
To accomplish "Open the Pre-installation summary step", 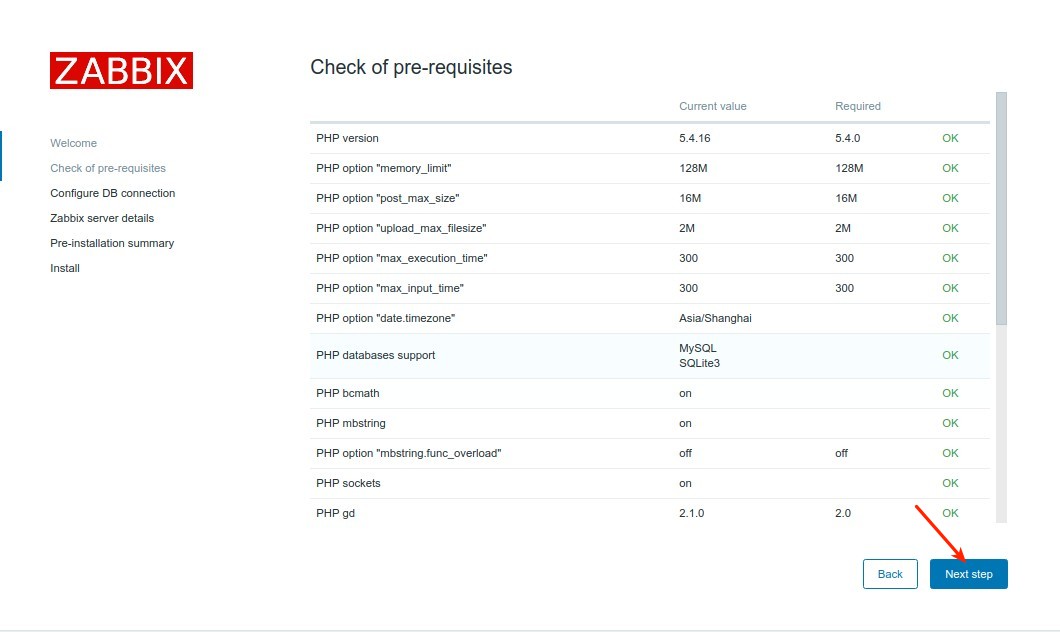I will pos(112,243).
